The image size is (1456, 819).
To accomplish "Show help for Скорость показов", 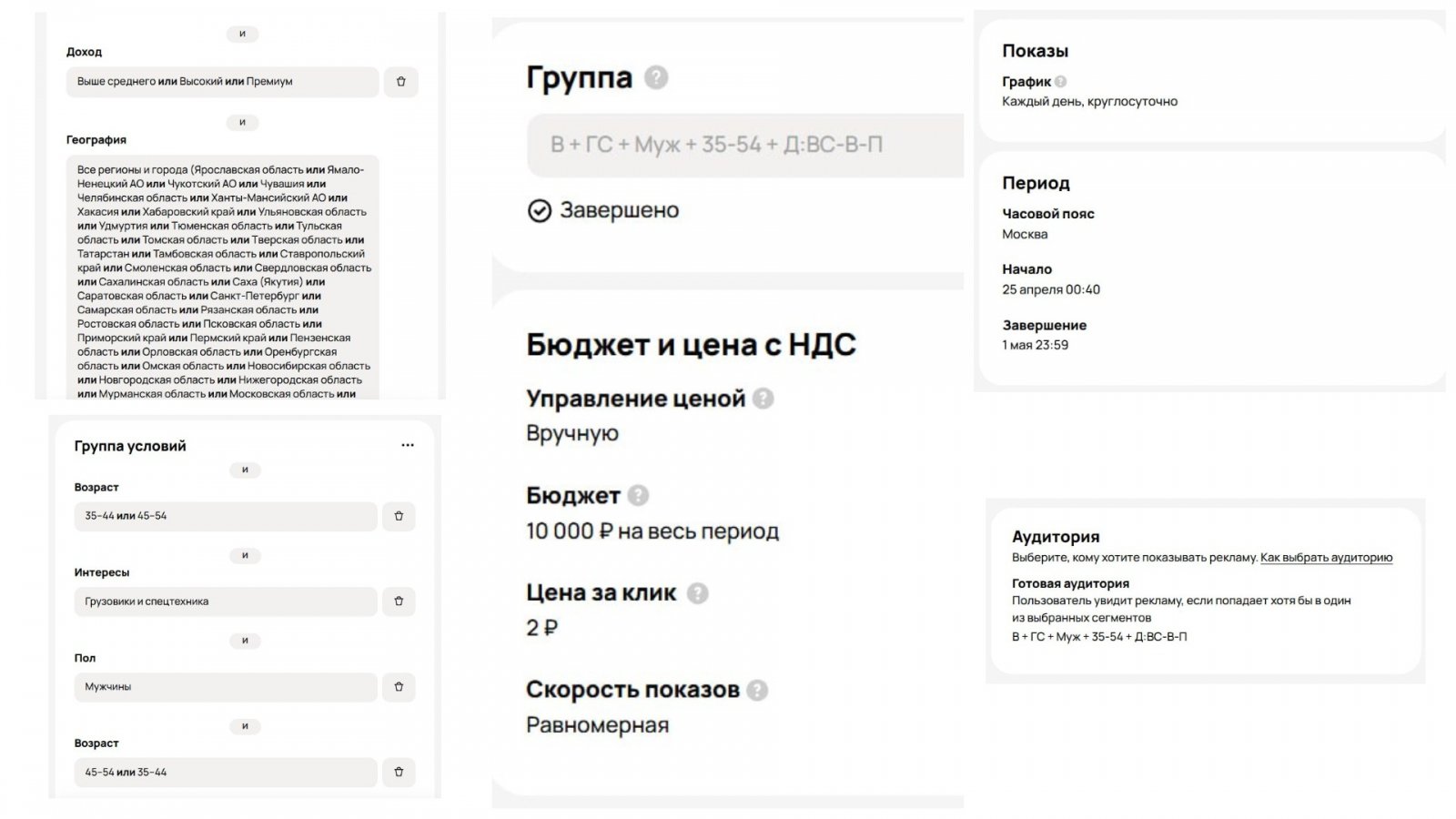I will [757, 691].
